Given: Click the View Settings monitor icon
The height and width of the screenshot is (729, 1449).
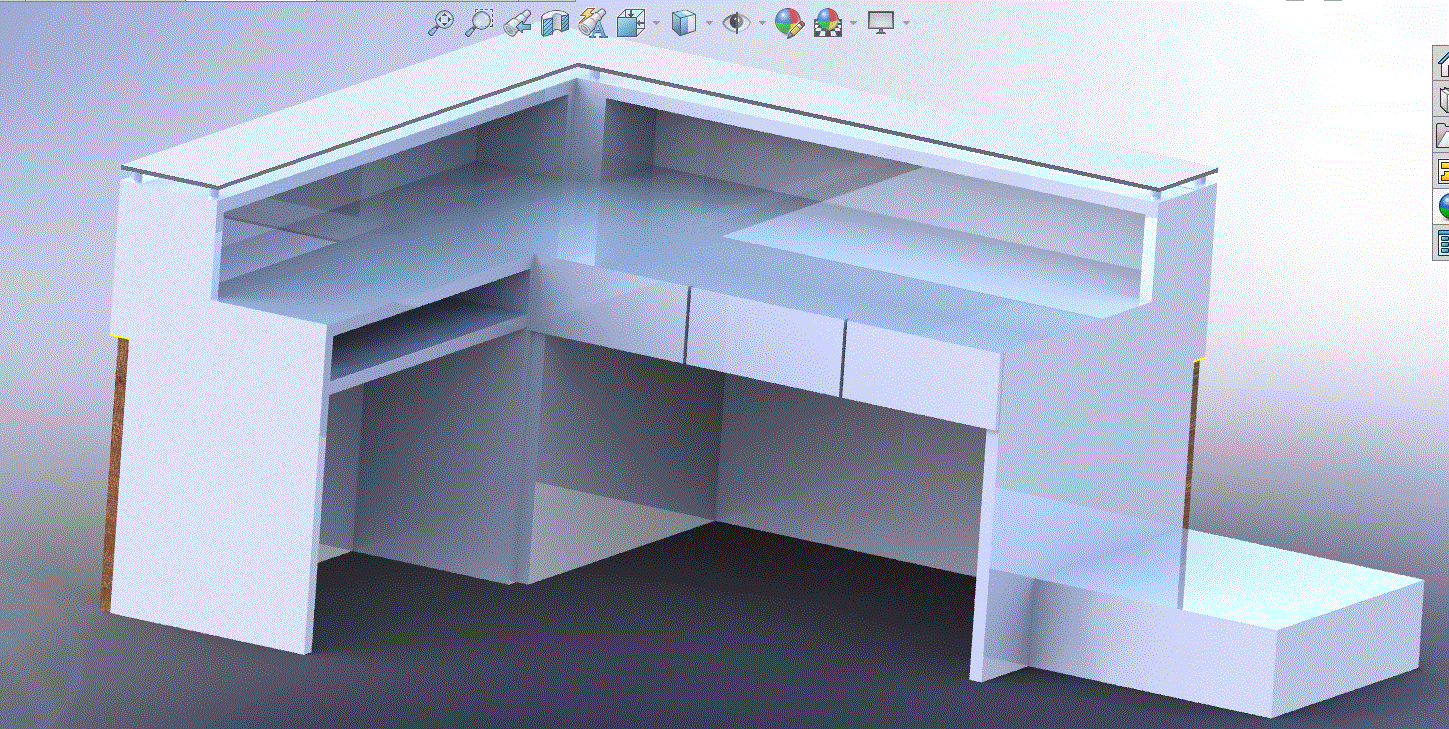Looking at the screenshot, I should pos(881,22).
